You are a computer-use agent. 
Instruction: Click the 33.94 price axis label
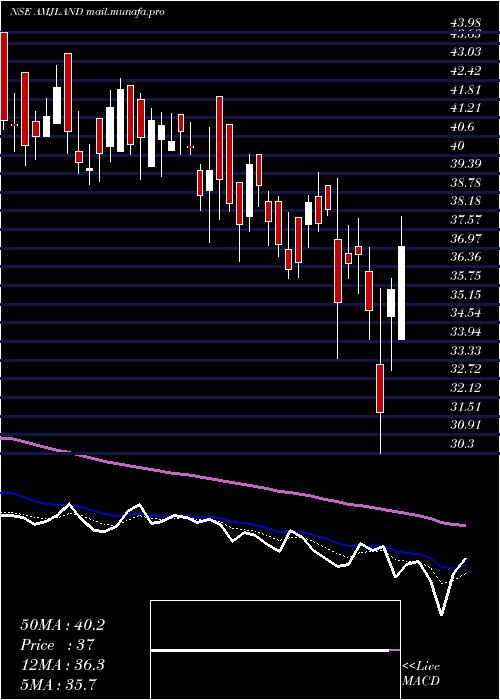[x=466, y=332]
